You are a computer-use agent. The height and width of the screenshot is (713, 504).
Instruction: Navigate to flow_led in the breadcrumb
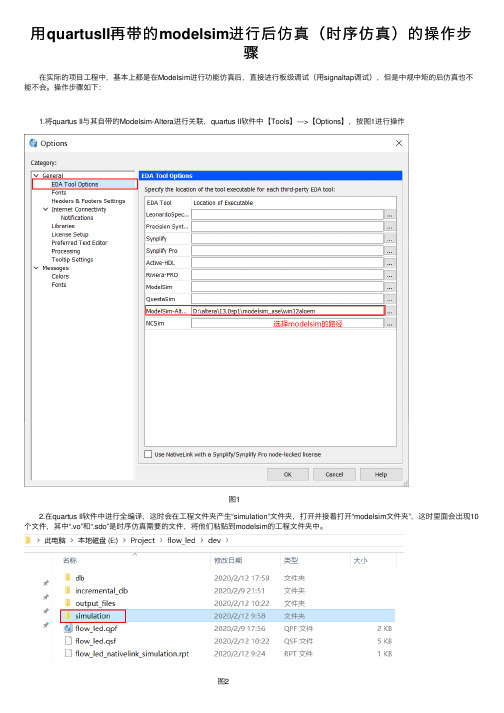tap(181, 540)
